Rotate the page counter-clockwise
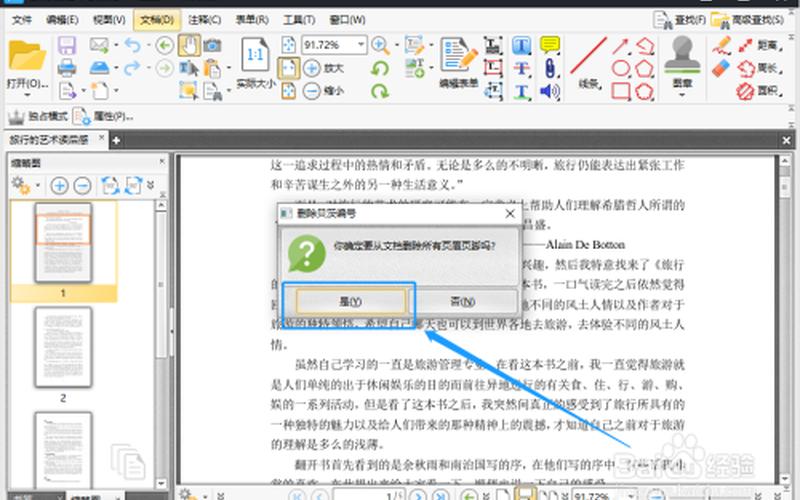 click(x=380, y=68)
